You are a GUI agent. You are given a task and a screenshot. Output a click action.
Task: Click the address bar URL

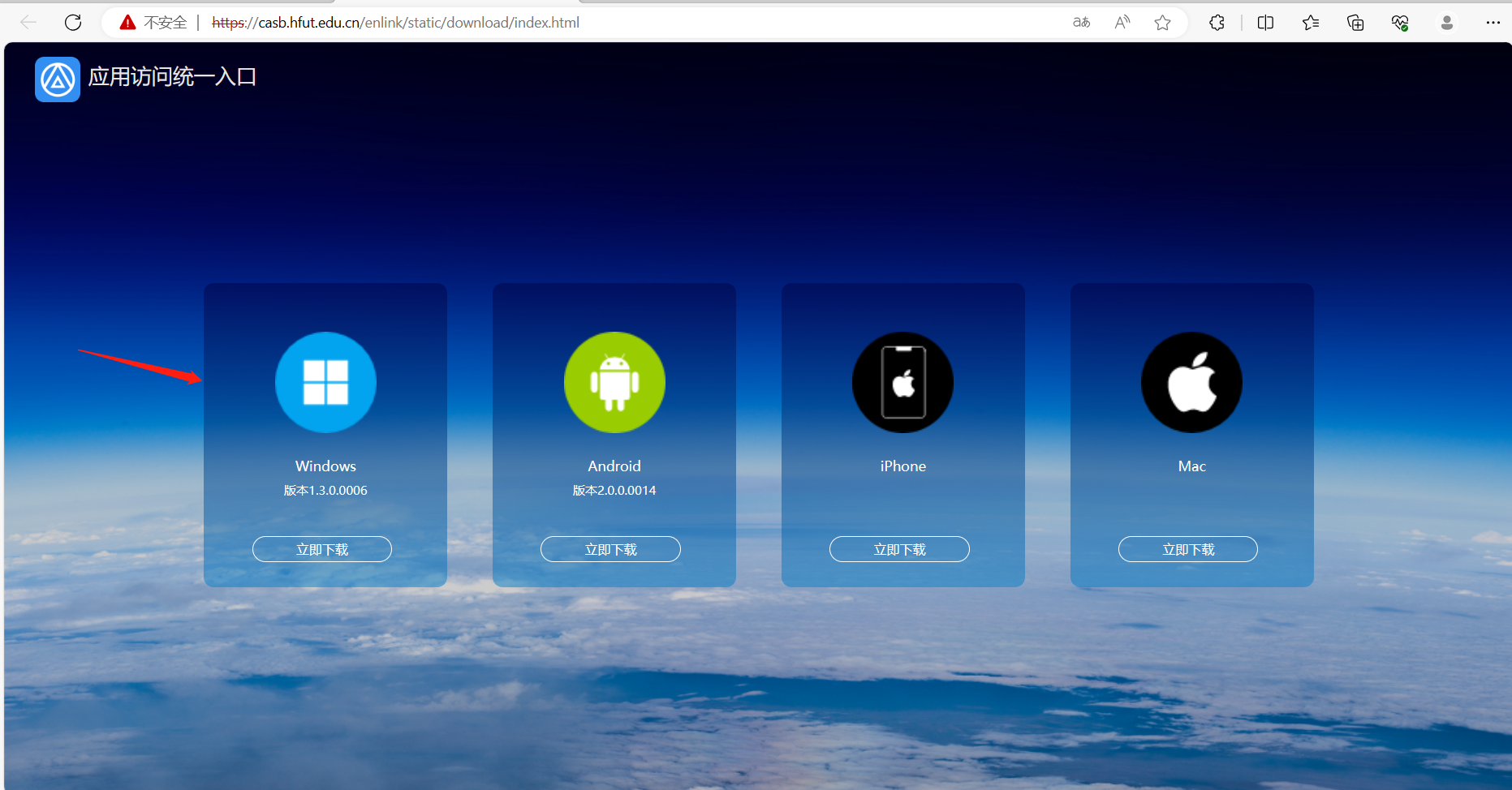coord(395,23)
